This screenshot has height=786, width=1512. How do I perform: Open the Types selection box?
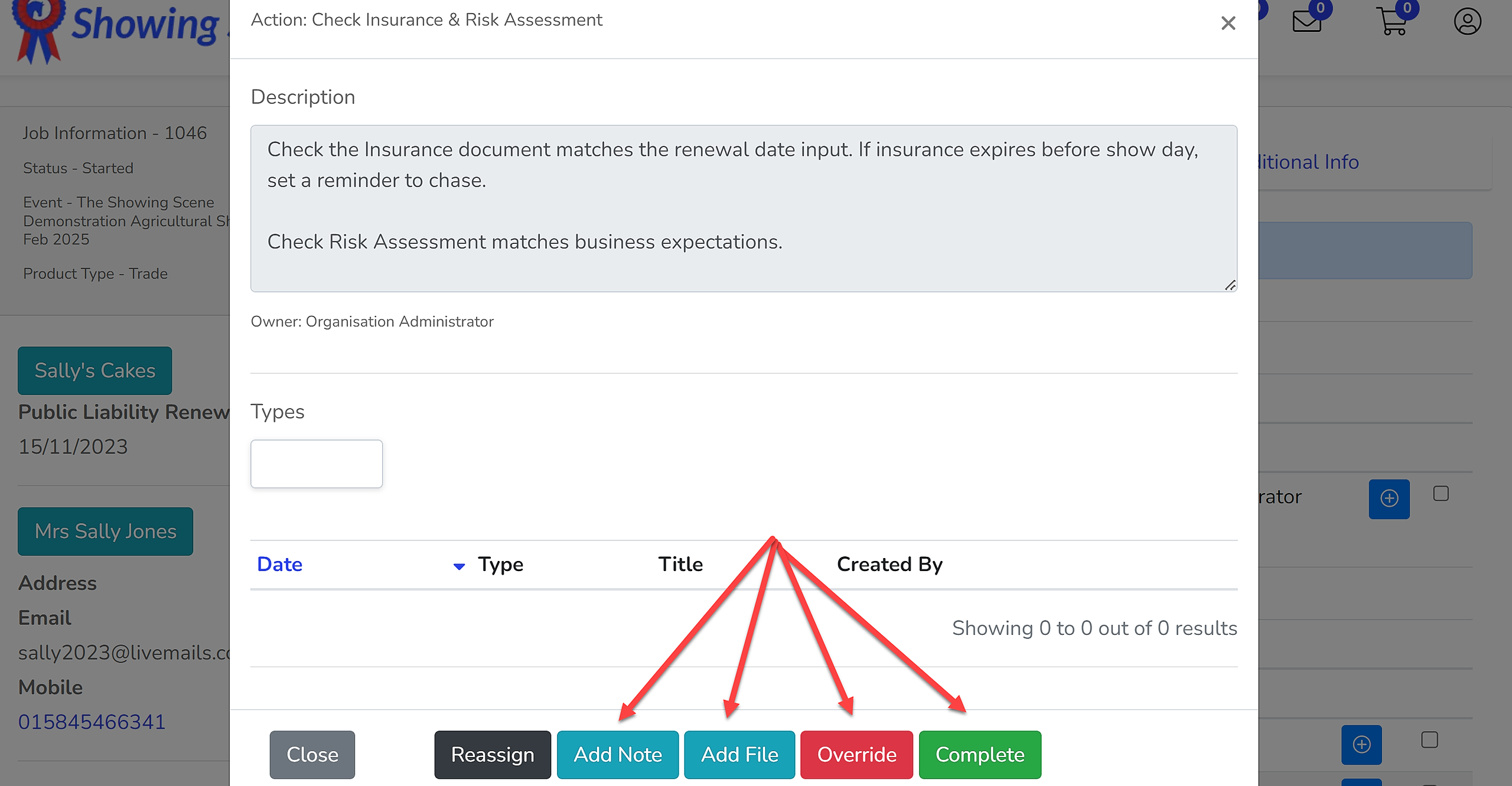click(x=317, y=464)
